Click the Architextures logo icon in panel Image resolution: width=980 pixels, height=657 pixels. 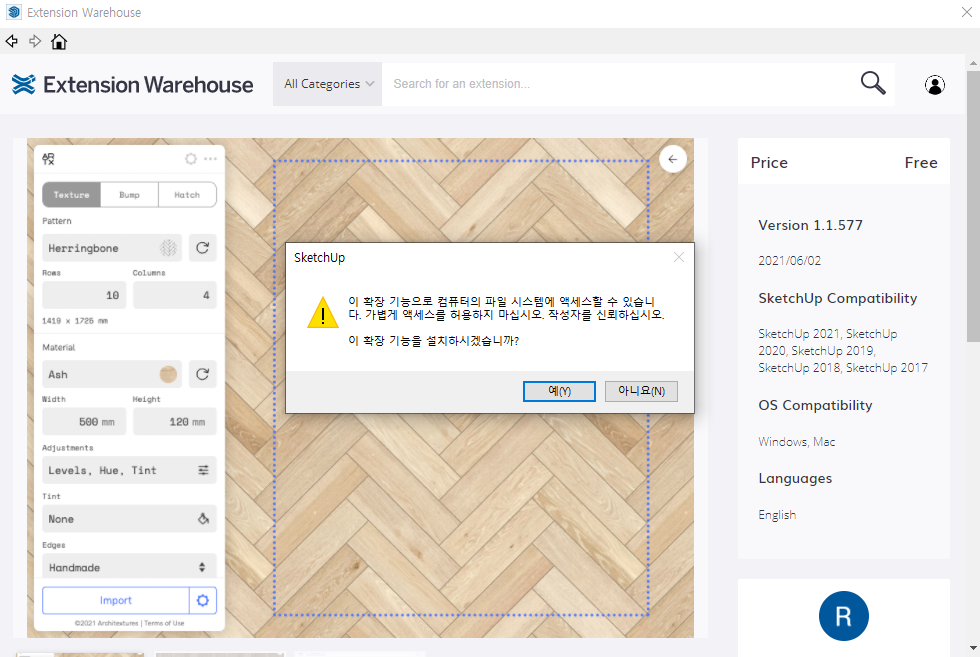pyautogui.click(x=48, y=159)
